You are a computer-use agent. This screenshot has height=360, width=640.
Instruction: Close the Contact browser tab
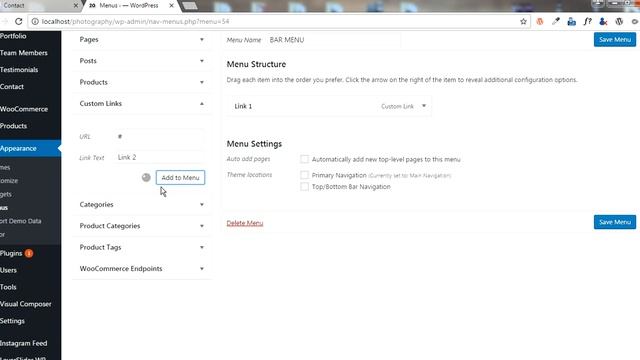[76, 6]
